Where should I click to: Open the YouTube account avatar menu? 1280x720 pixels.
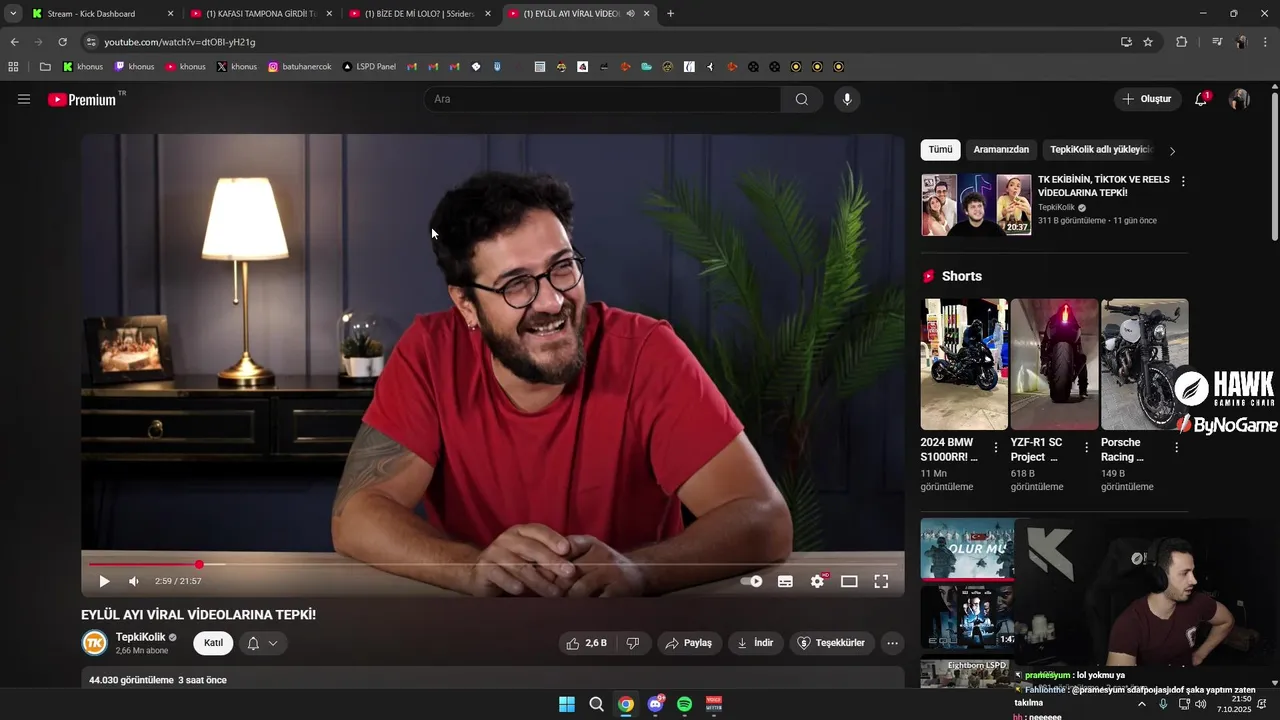click(1239, 99)
